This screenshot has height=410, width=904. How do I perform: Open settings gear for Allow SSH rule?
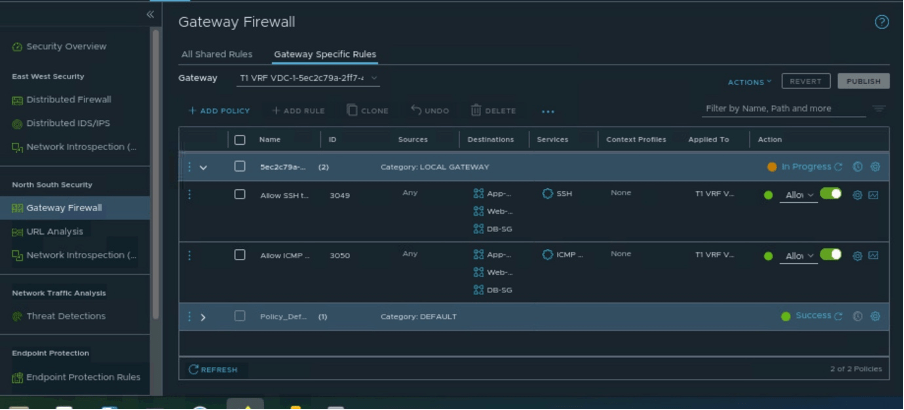(x=857, y=196)
